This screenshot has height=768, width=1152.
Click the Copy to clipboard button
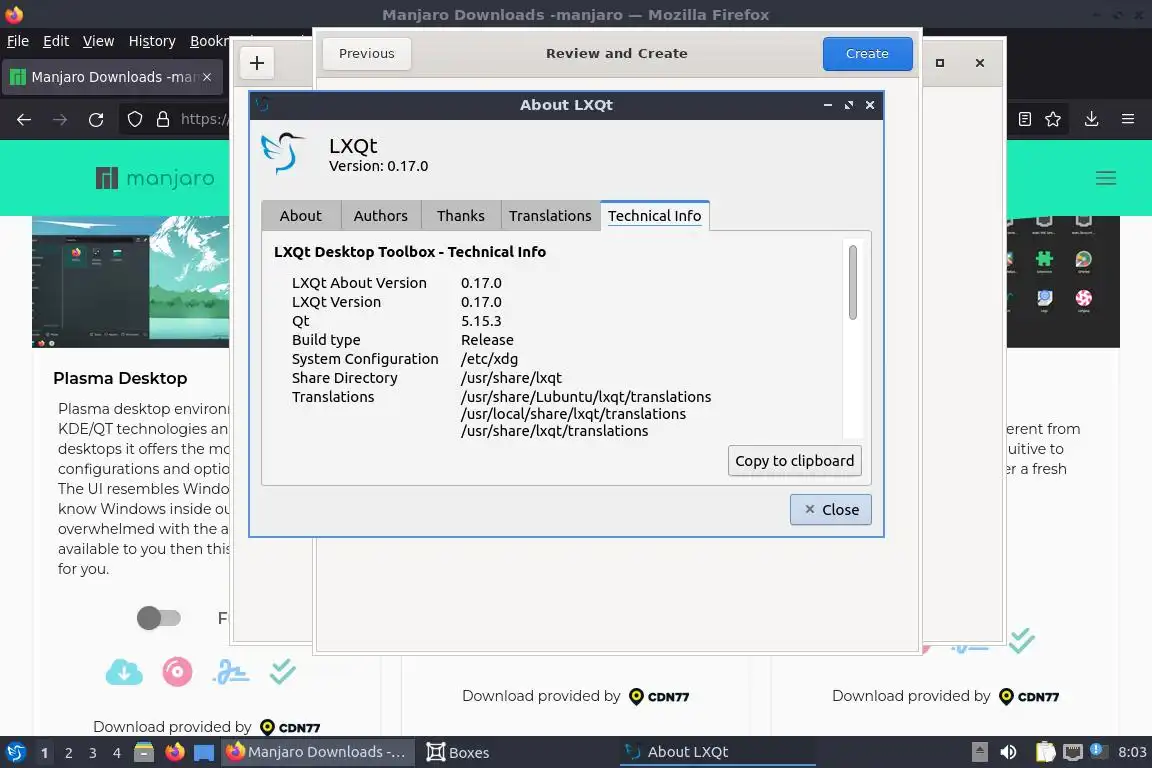point(794,461)
